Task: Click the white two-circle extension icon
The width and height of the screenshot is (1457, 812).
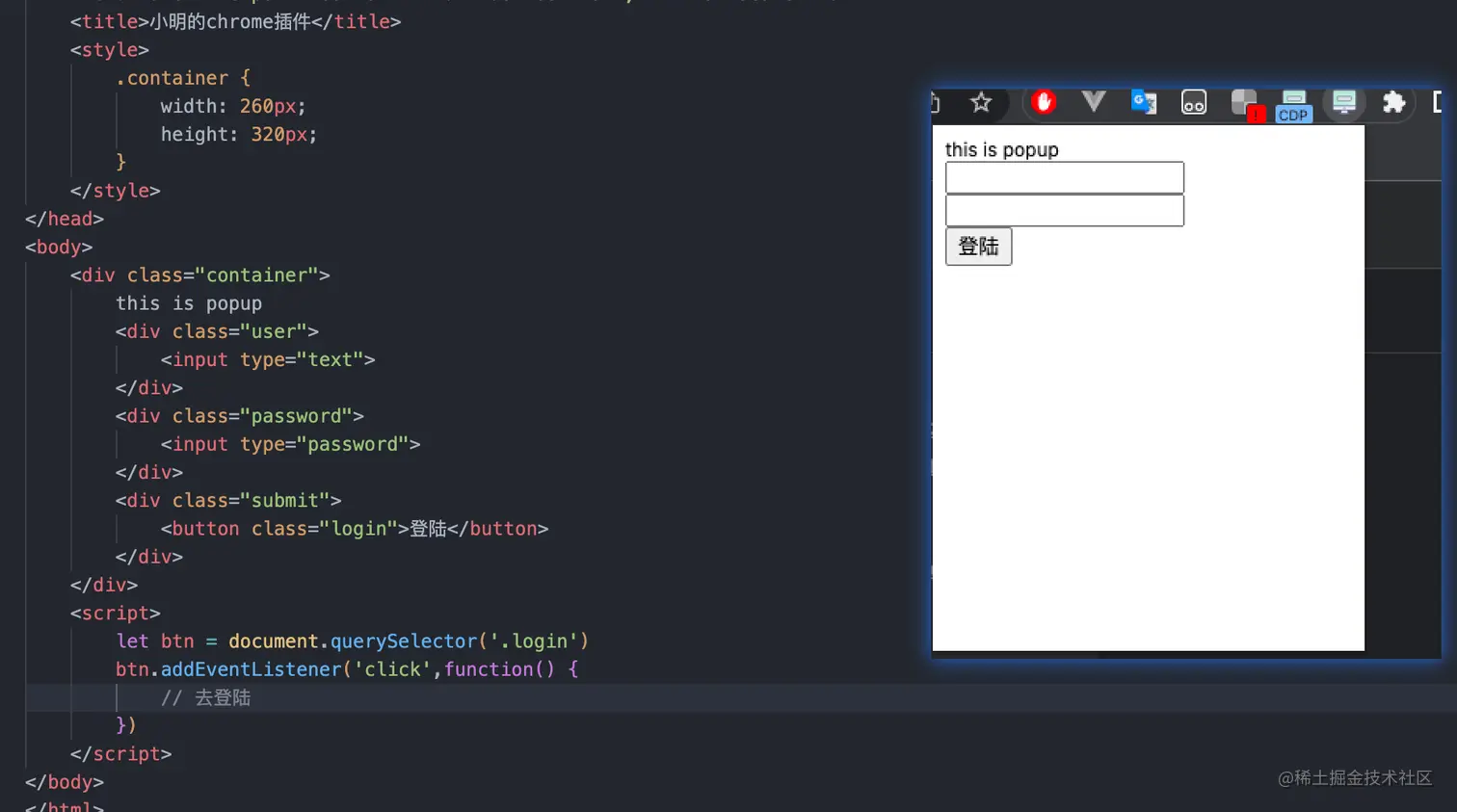Action: pos(1194,102)
